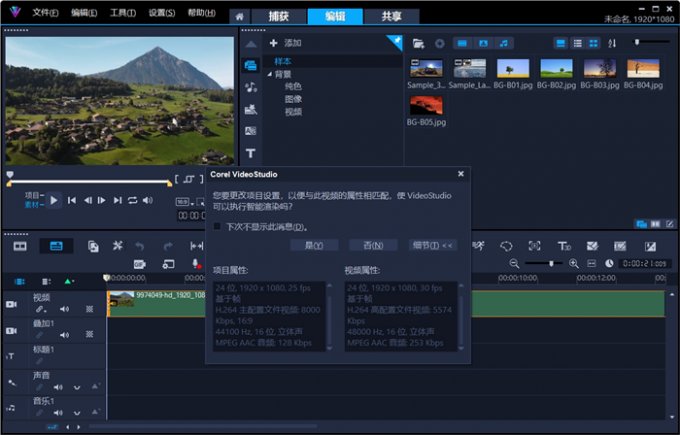
Task: Select the 视频 category in library tree
Action: point(293,112)
